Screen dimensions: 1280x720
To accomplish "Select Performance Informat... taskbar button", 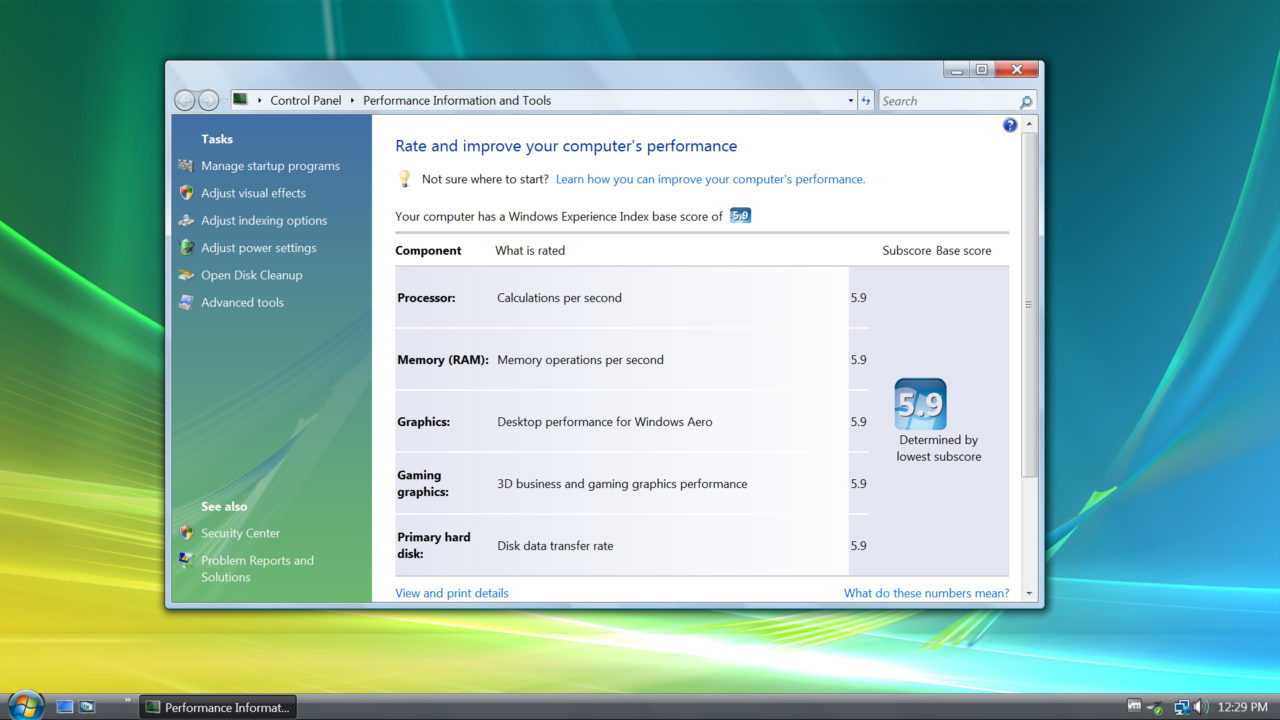I will coord(218,707).
